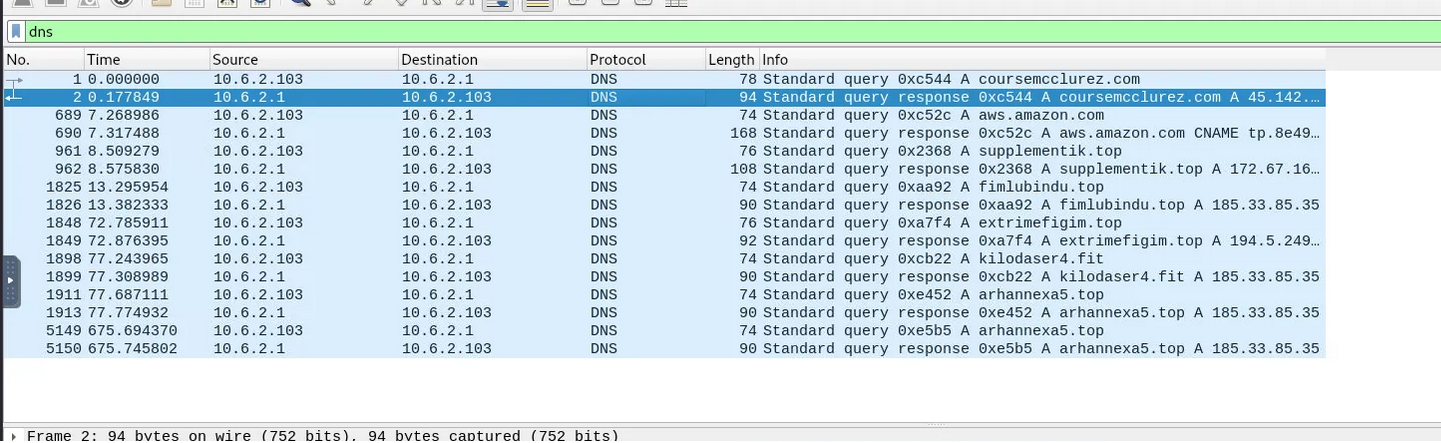Click the display filter bookmark icon
Viewport: 1441px width, 443px height.
pos(16,32)
